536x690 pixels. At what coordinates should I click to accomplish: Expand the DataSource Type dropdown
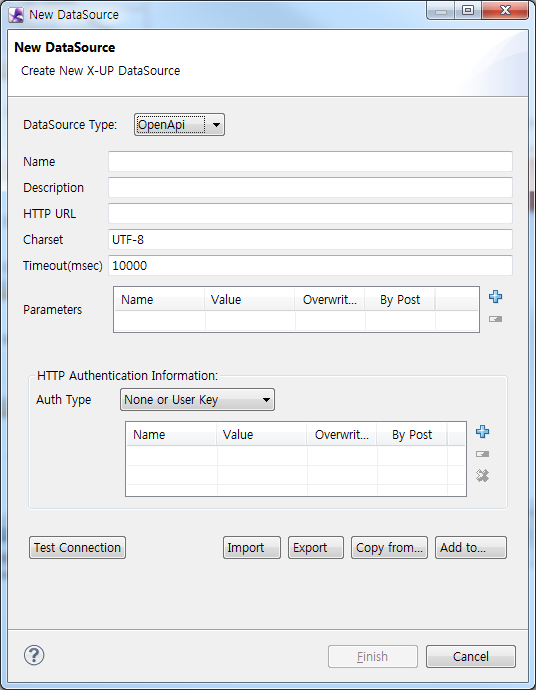tap(180, 125)
